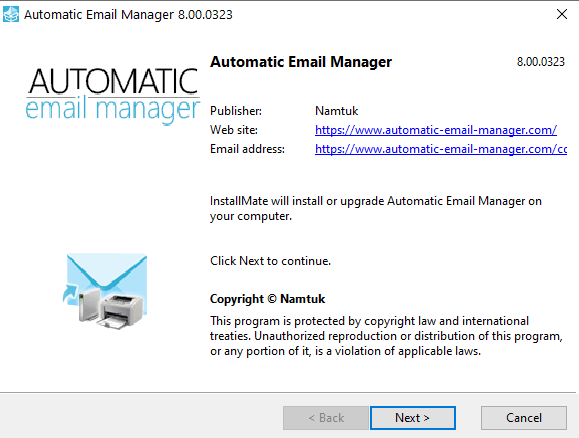Image resolution: width=579 pixels, height=438 pixels.
Task: Click the Email address: label
Action: click(x=247, y=149)
